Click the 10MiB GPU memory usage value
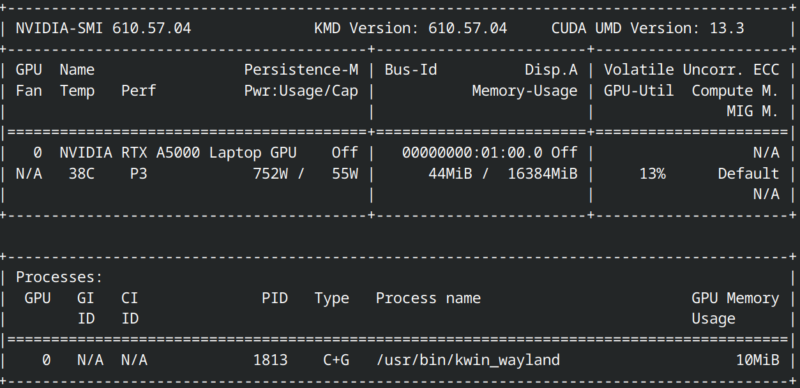Viewport: 800px width, 388px height. [x=757, y=360]
